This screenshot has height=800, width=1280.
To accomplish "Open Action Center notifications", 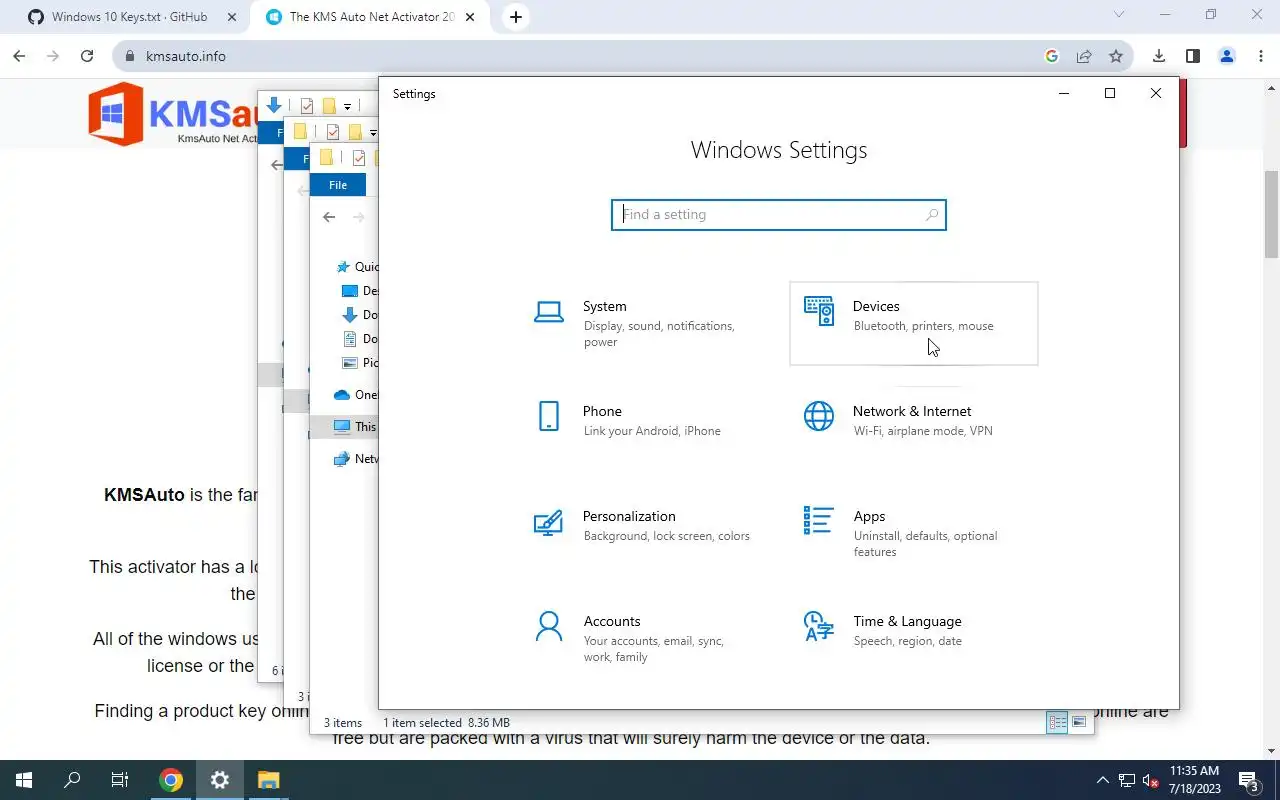I will 1249,780.
